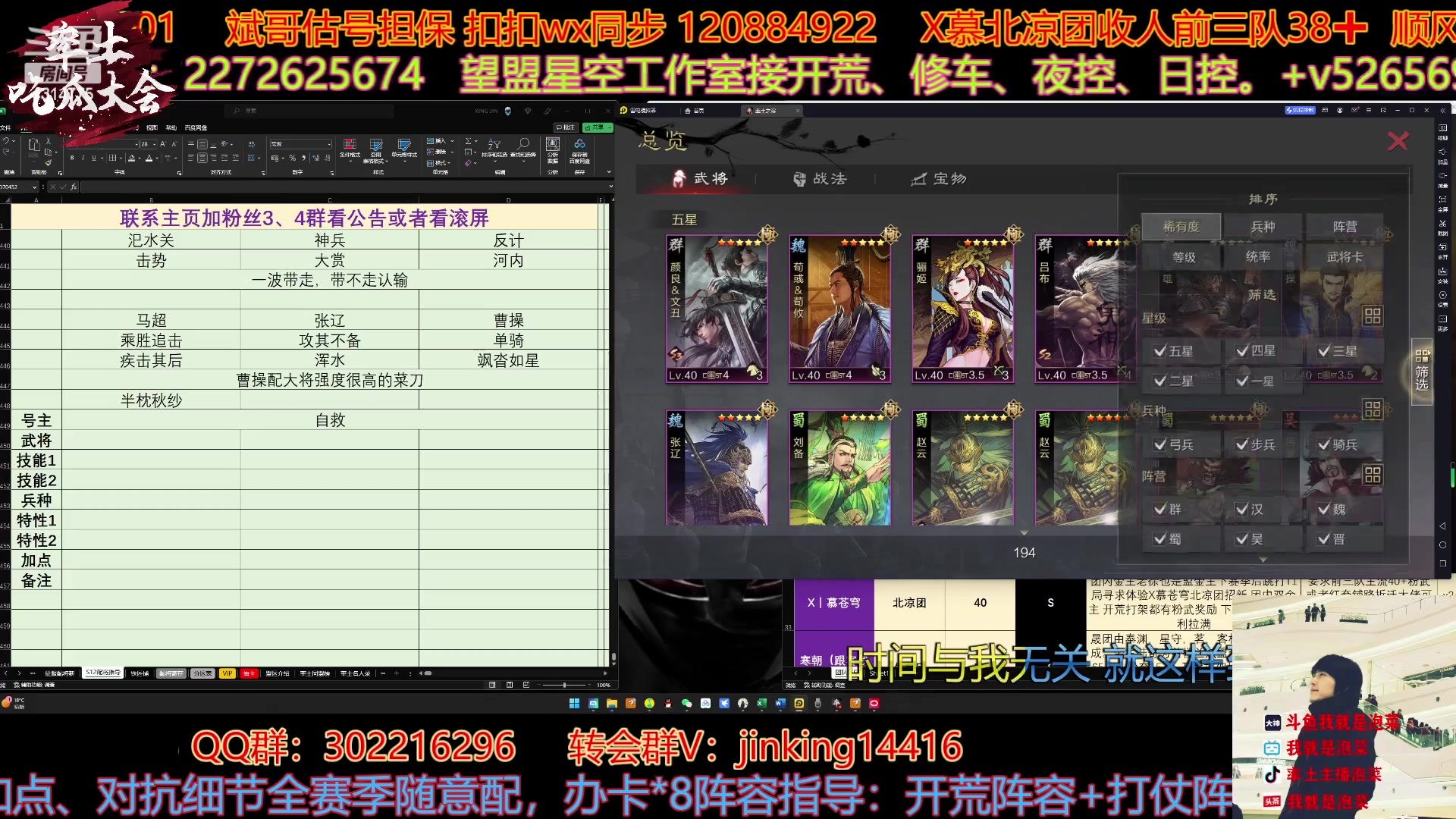
Task: Open the 百度网盘 ribbon tab
Action: click(x=196, y=127)
